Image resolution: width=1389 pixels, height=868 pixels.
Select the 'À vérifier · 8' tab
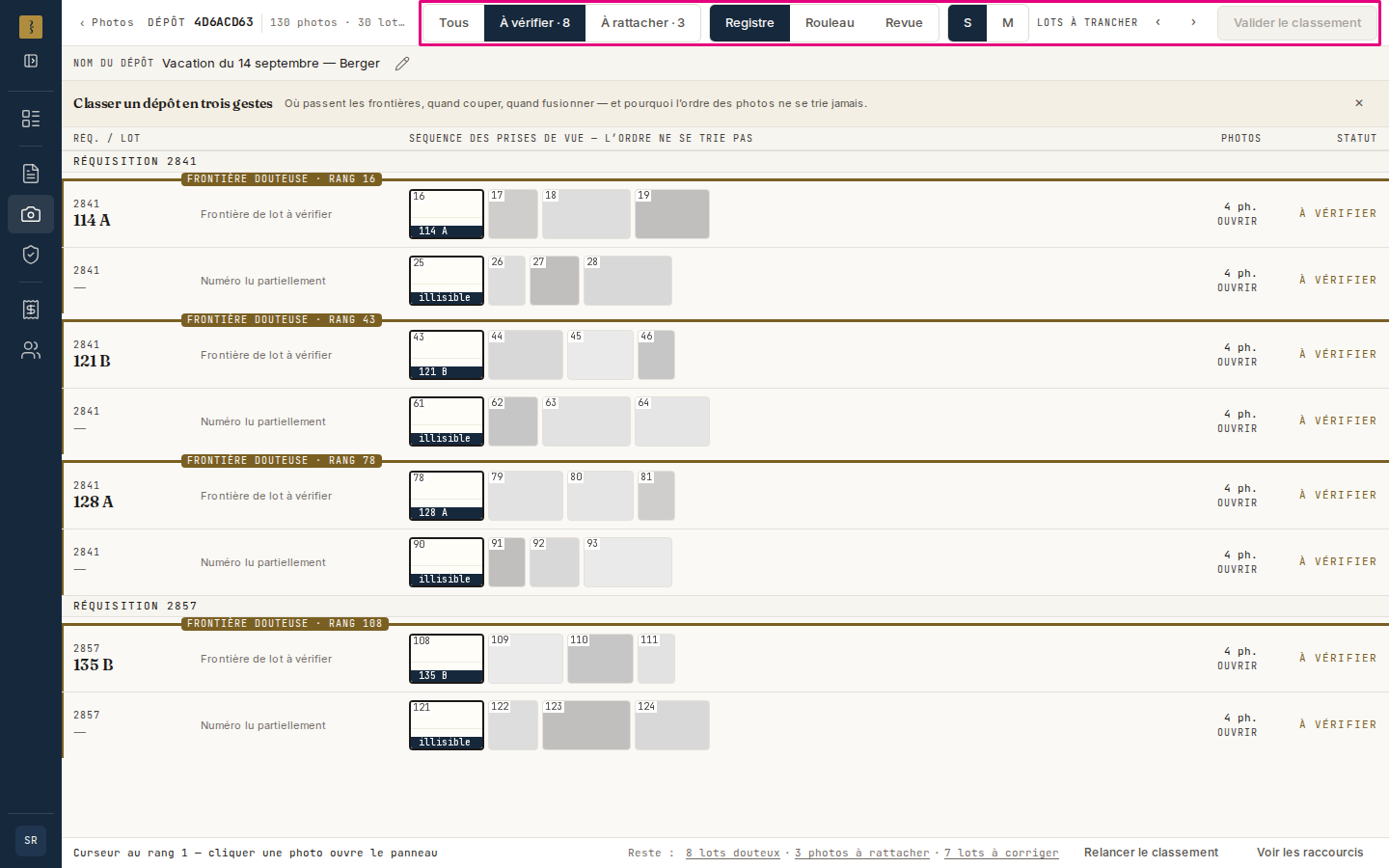point(534,23)
